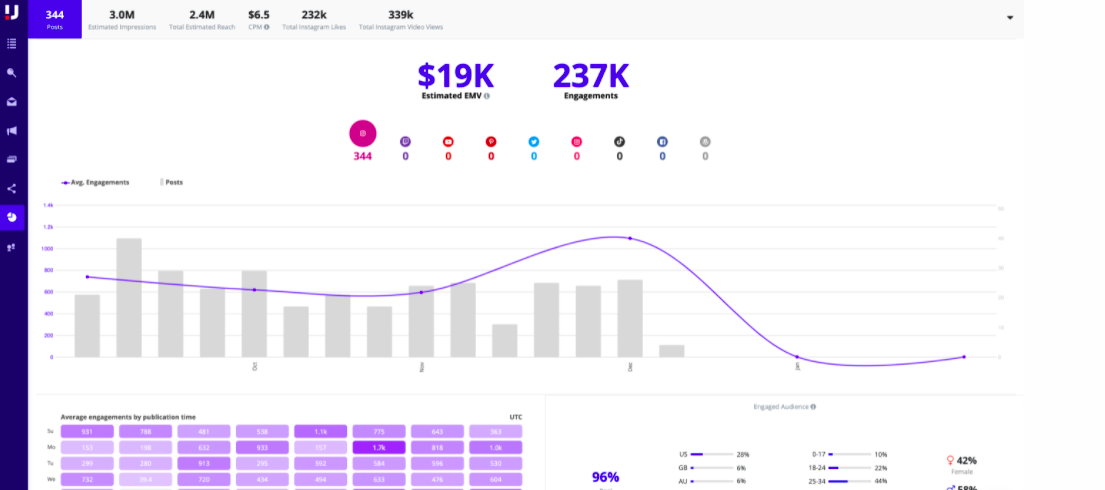
Task: Select the Total Estimated Reach stat
Action: 202,20
